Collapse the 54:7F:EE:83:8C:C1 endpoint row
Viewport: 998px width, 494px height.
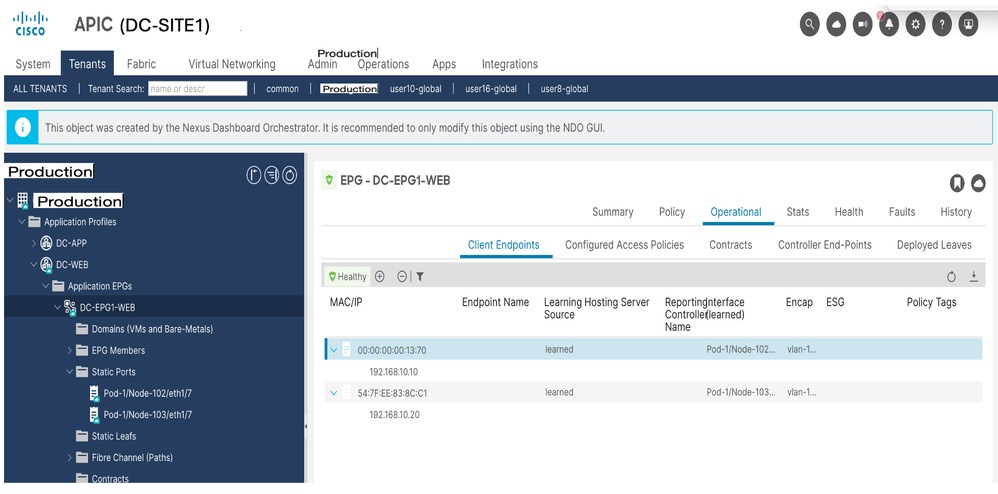(x=334, y=393)
